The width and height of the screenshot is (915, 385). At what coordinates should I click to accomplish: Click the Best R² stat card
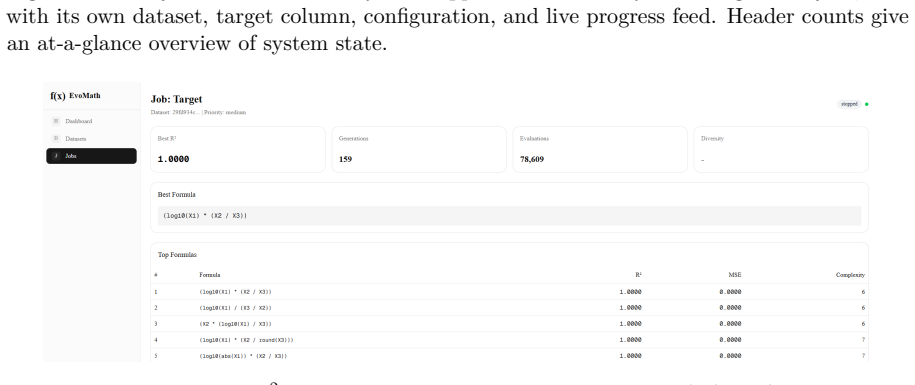click(x=238, y=149)
